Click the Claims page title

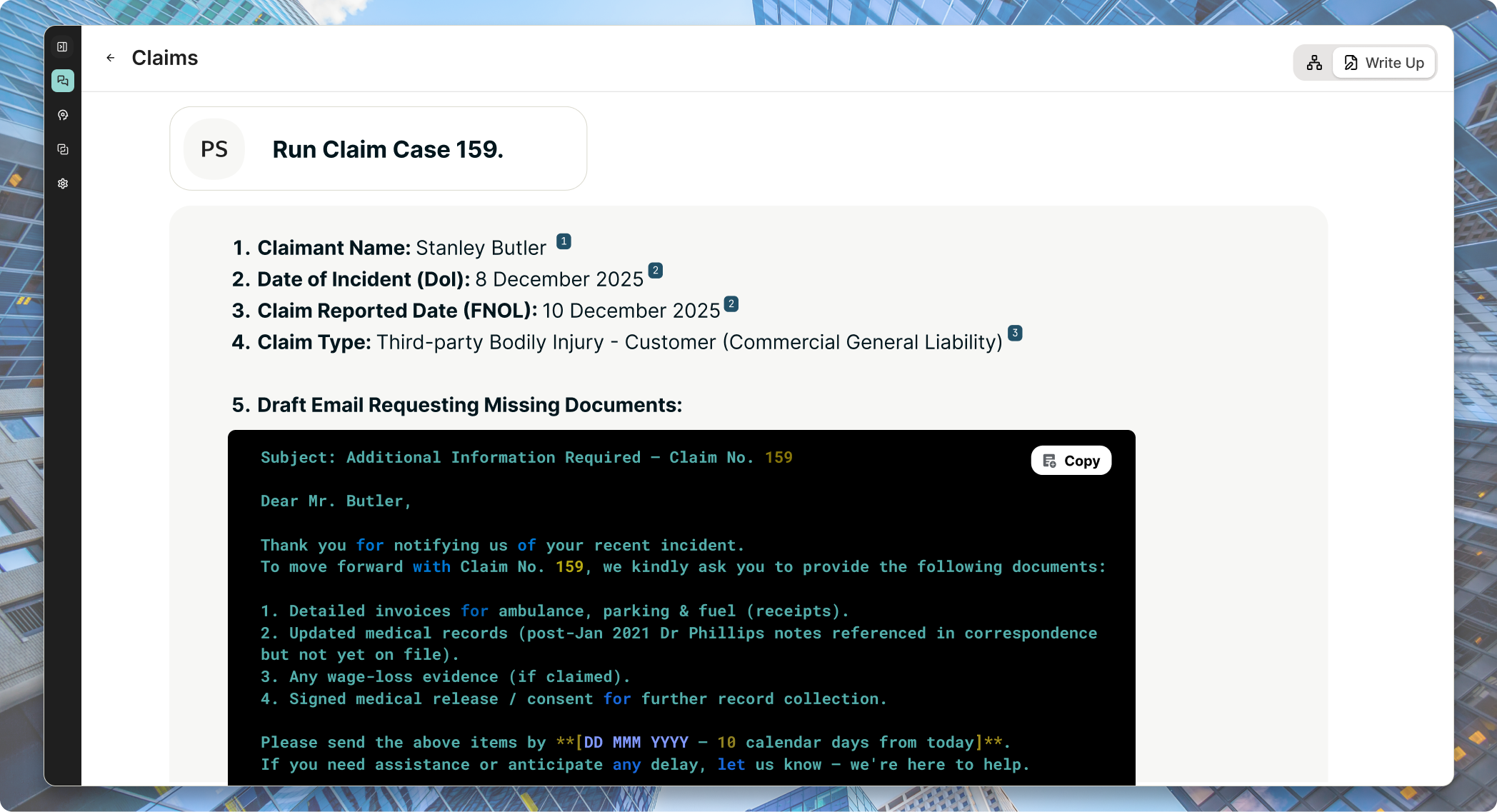165,58
